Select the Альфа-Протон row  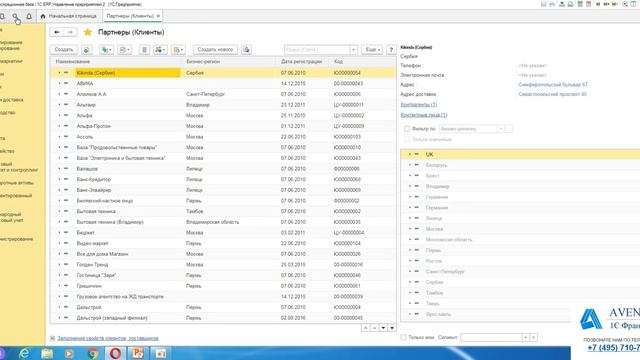click(223, 126)
